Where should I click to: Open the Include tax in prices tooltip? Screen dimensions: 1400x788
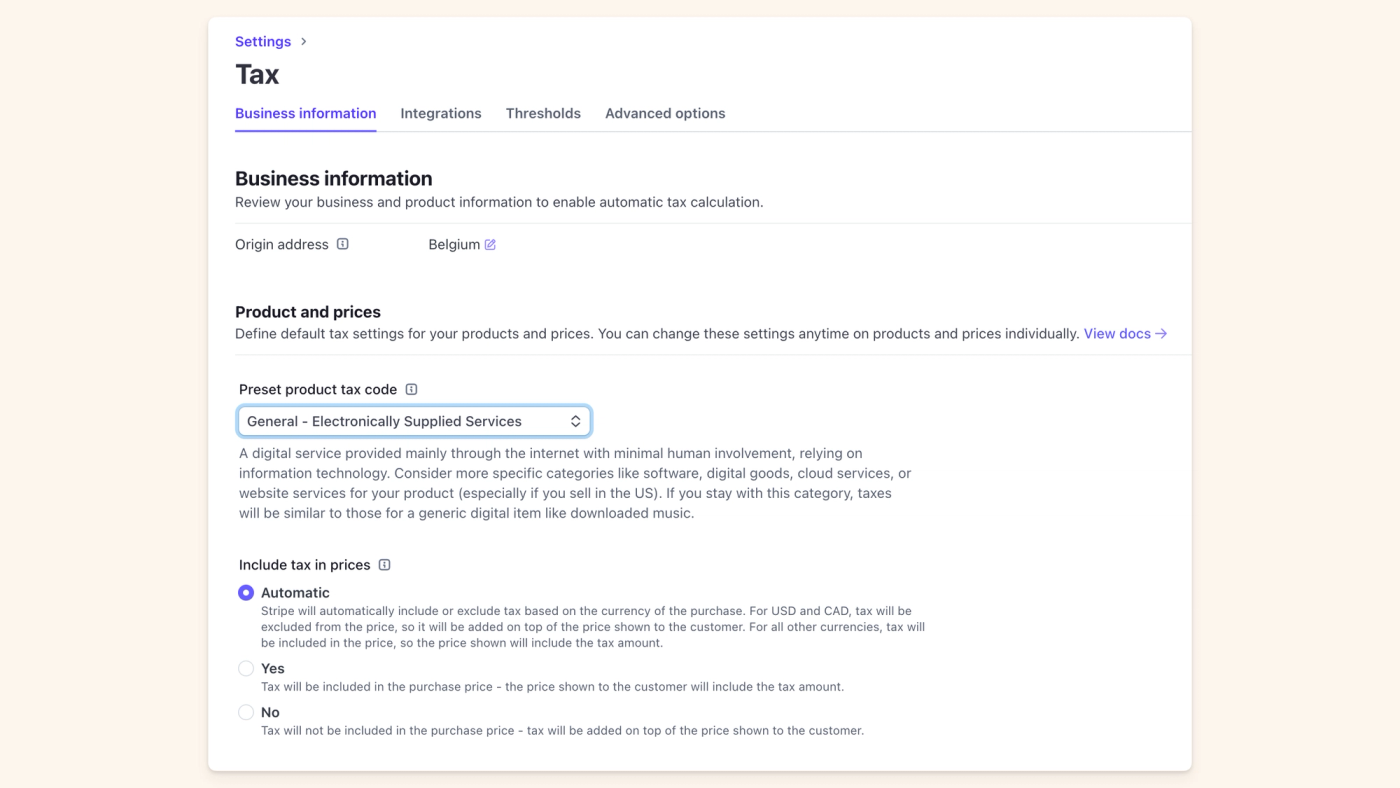click(384, 564)
